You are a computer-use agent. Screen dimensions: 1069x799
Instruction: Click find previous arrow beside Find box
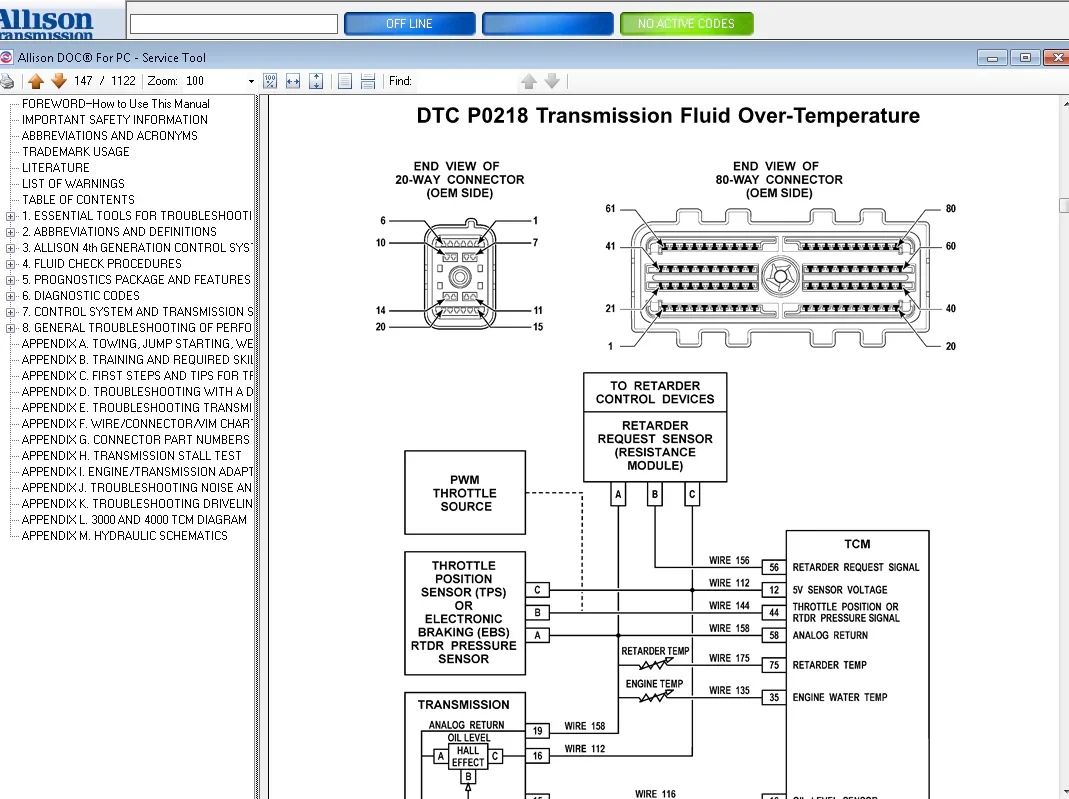pyautogui.click(x=529, y=81)
